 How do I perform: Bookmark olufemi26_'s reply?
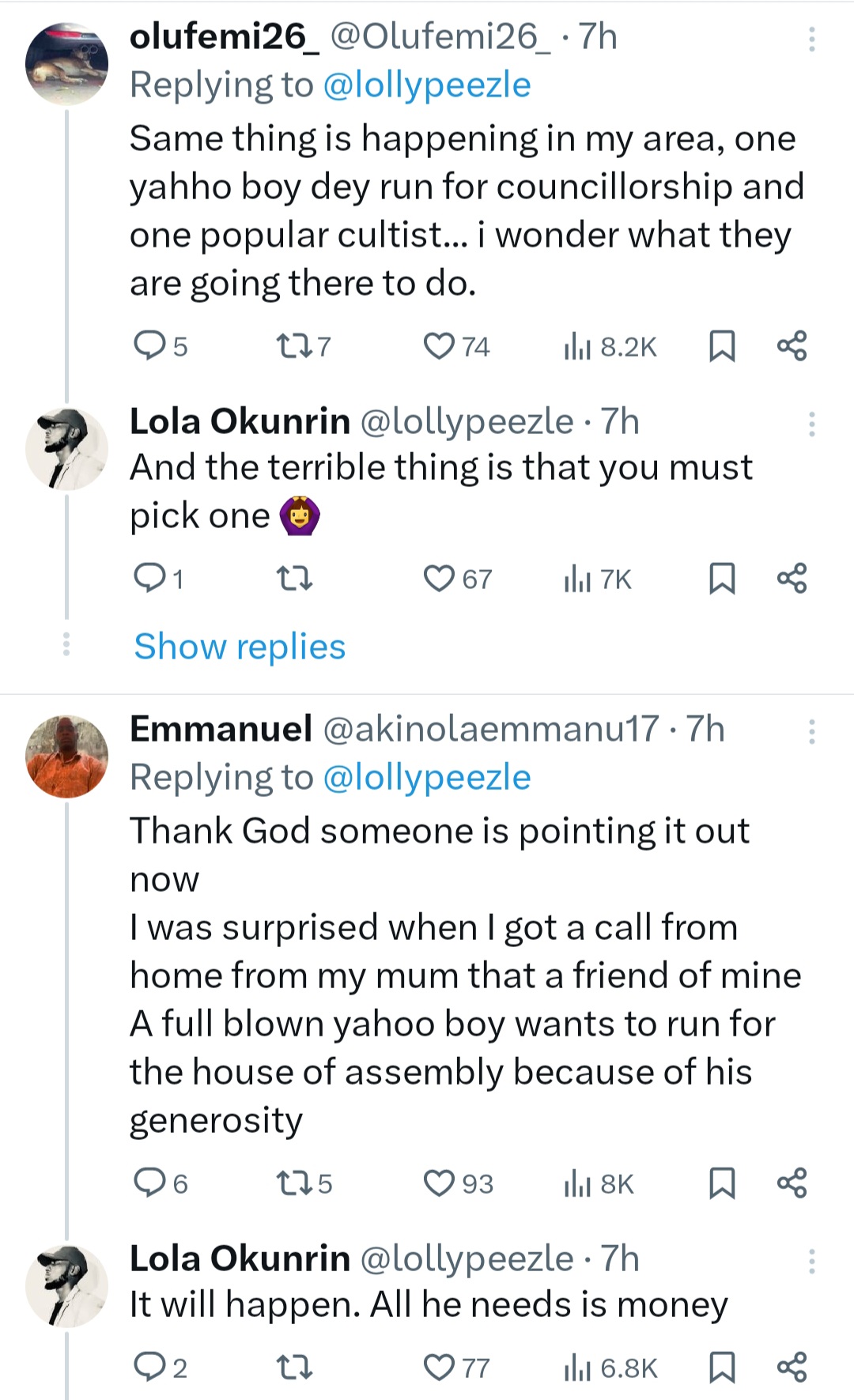pos(721,346)
